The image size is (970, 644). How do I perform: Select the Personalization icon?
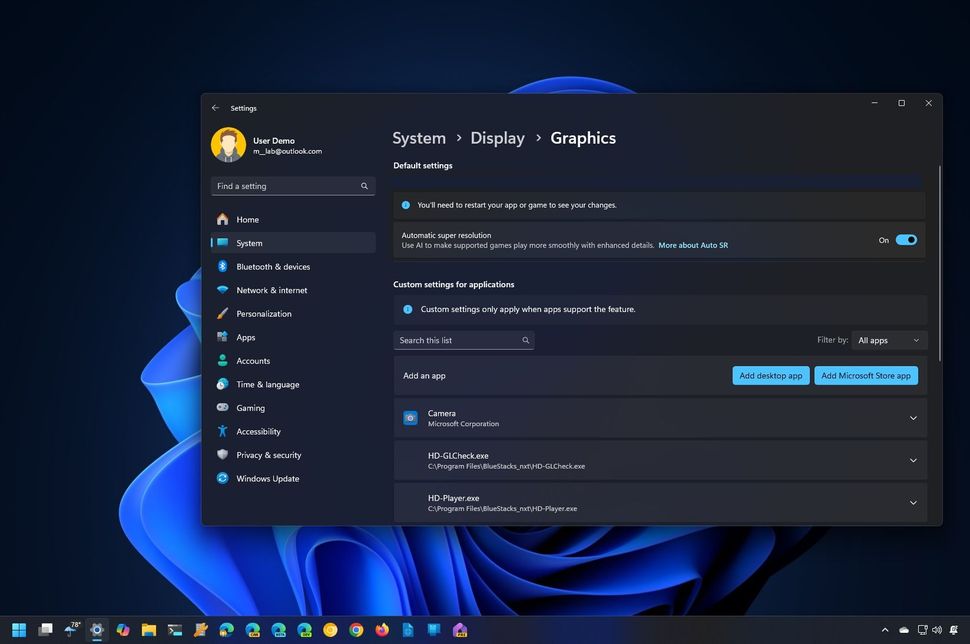coord(222,313)
